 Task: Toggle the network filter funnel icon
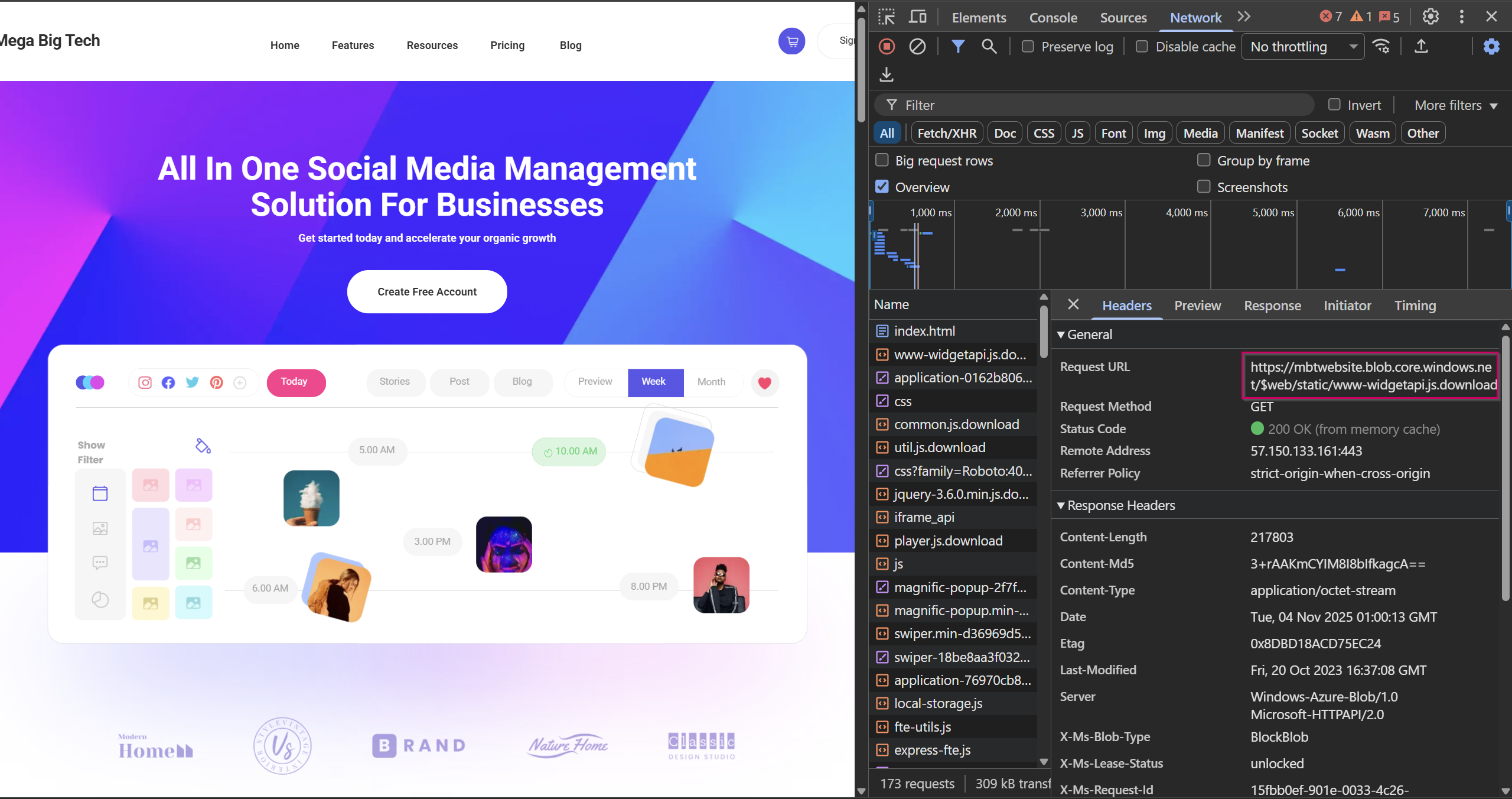point(958,47)
